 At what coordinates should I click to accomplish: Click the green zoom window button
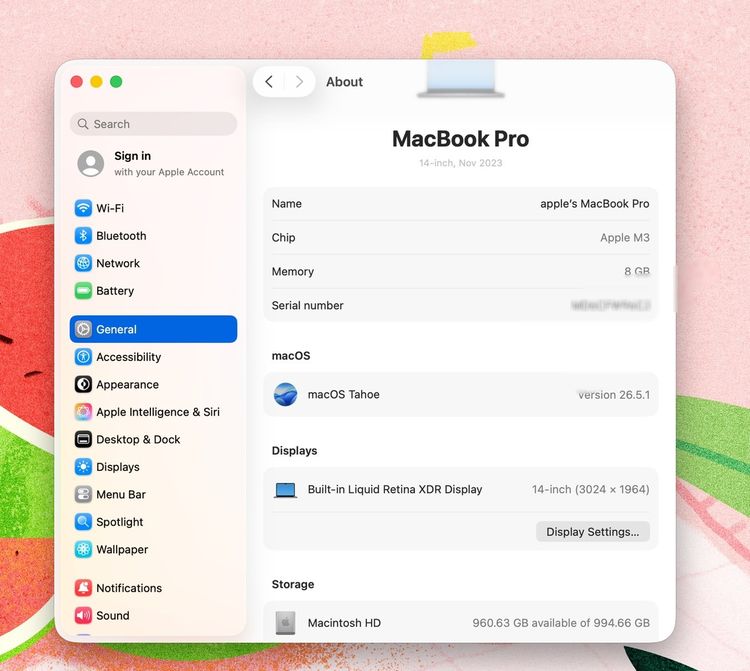coord(116,82)
